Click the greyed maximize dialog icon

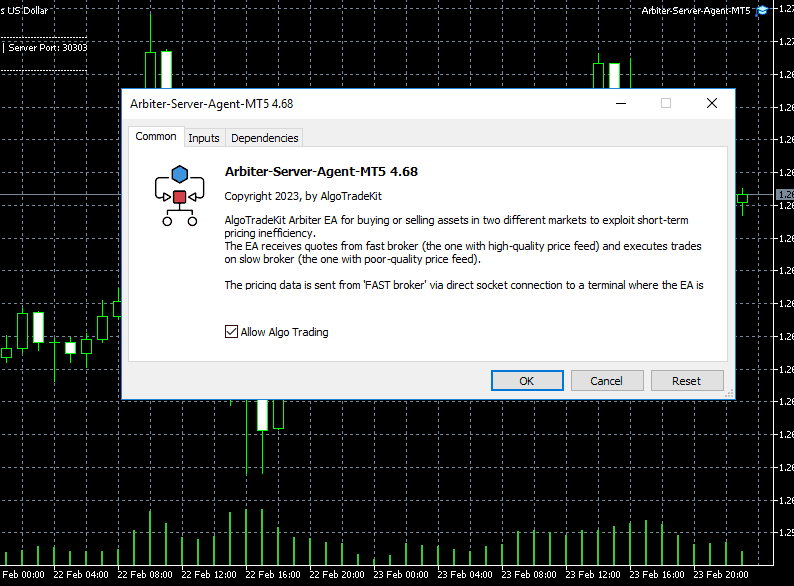tap(666, 103)
